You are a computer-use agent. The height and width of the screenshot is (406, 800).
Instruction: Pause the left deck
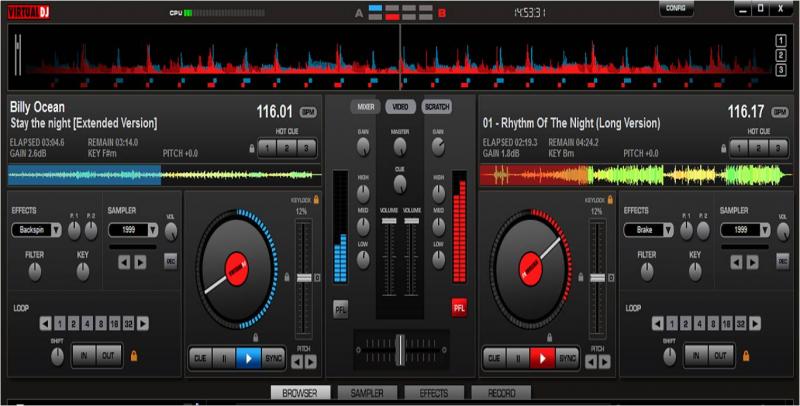pyautogui.click(x=224, y=359)
